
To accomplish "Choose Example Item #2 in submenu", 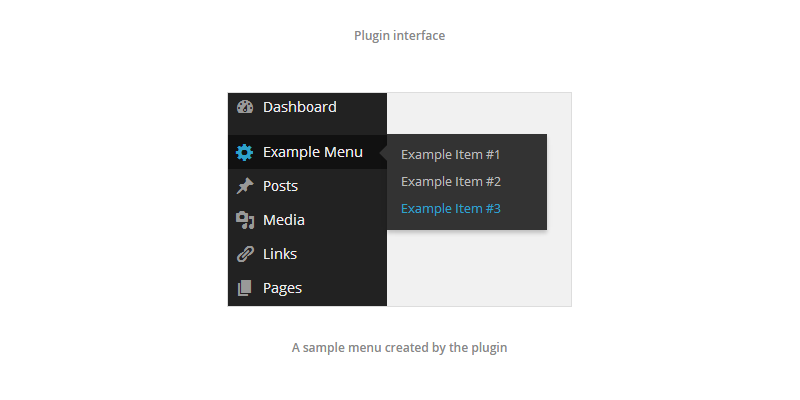I will pyautogui.click(x=450, y=182).
